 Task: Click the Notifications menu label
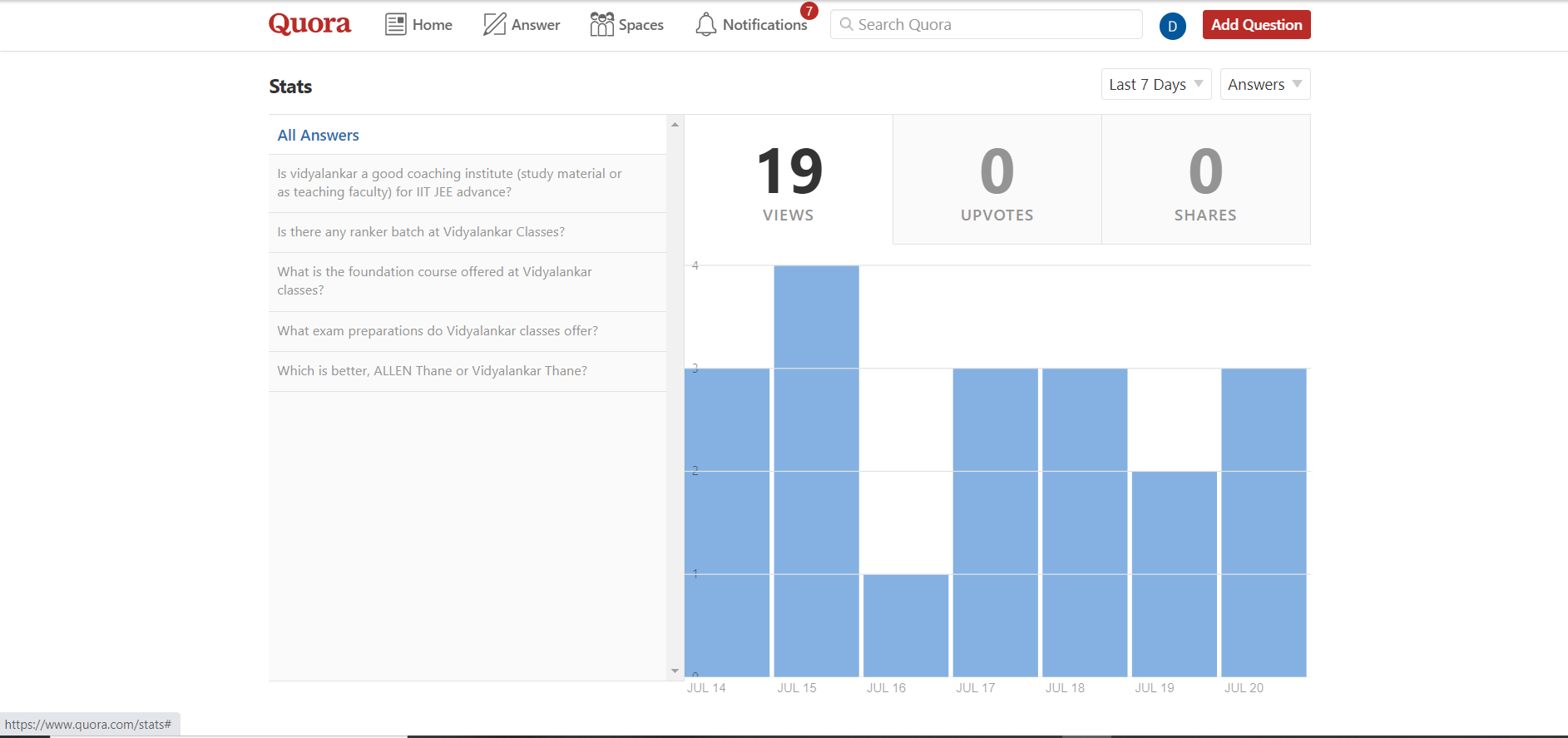764,25
